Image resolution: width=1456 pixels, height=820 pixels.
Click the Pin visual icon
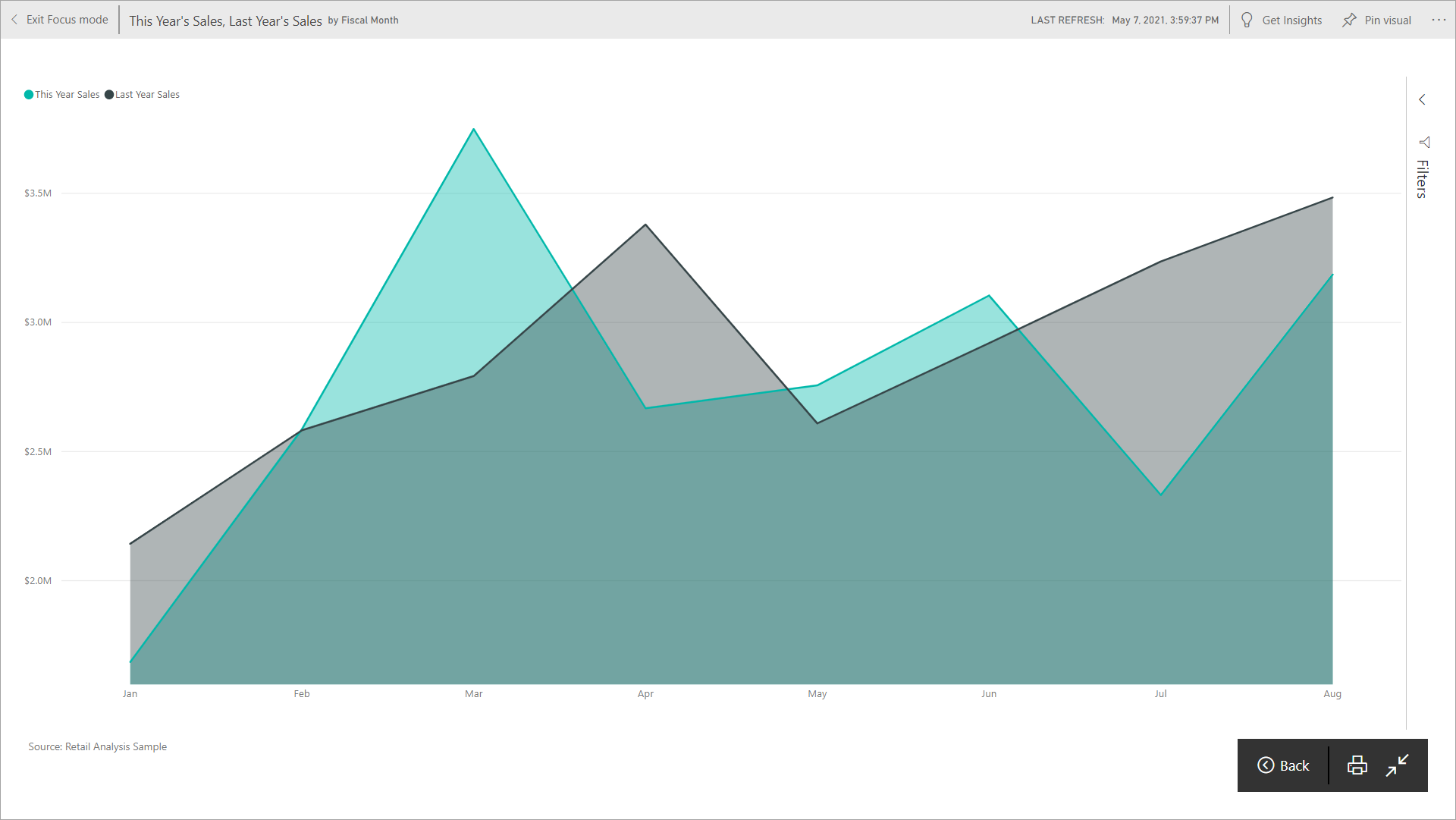coord(1350,20)
